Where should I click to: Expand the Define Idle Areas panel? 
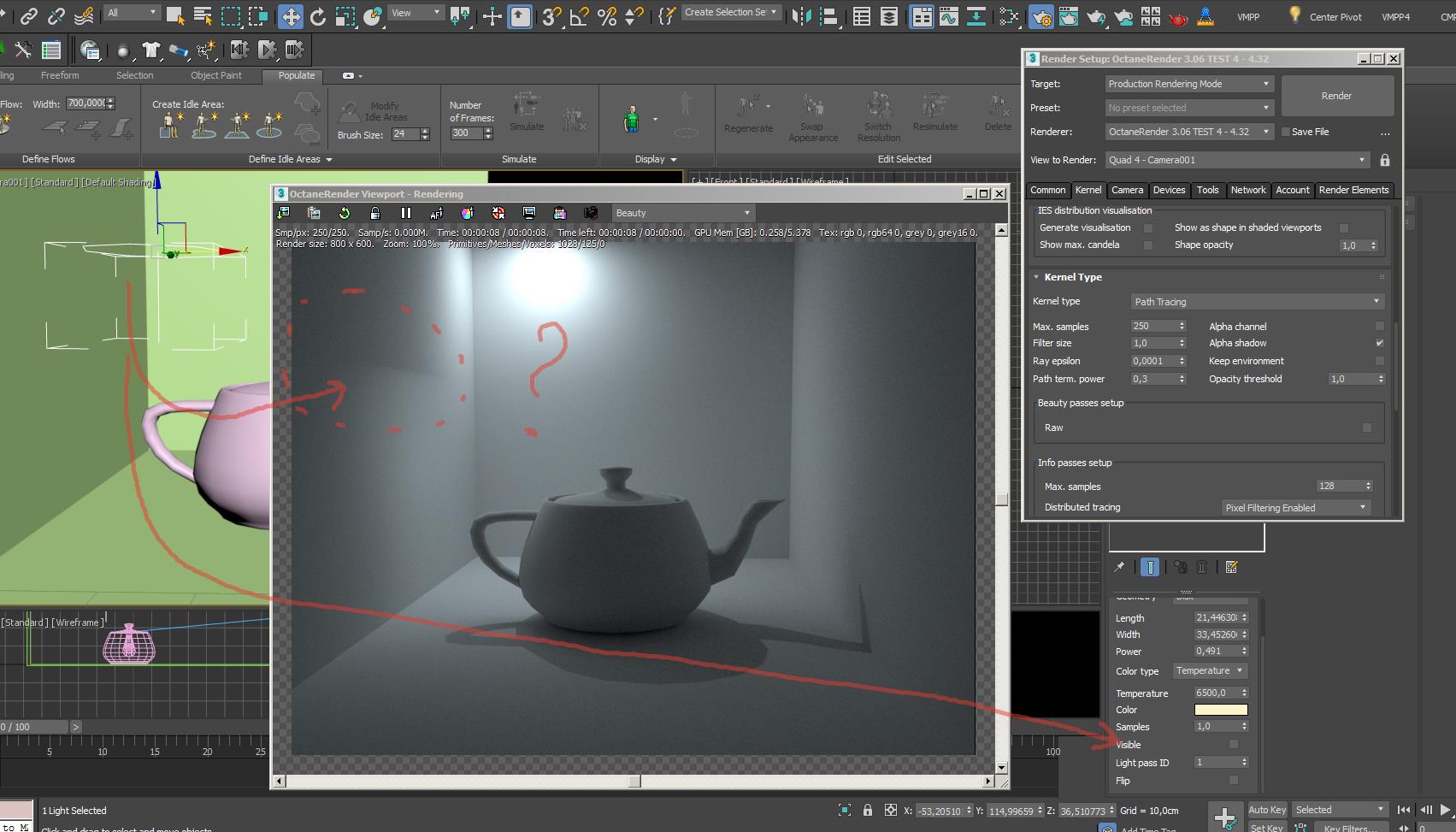[290, 159]
